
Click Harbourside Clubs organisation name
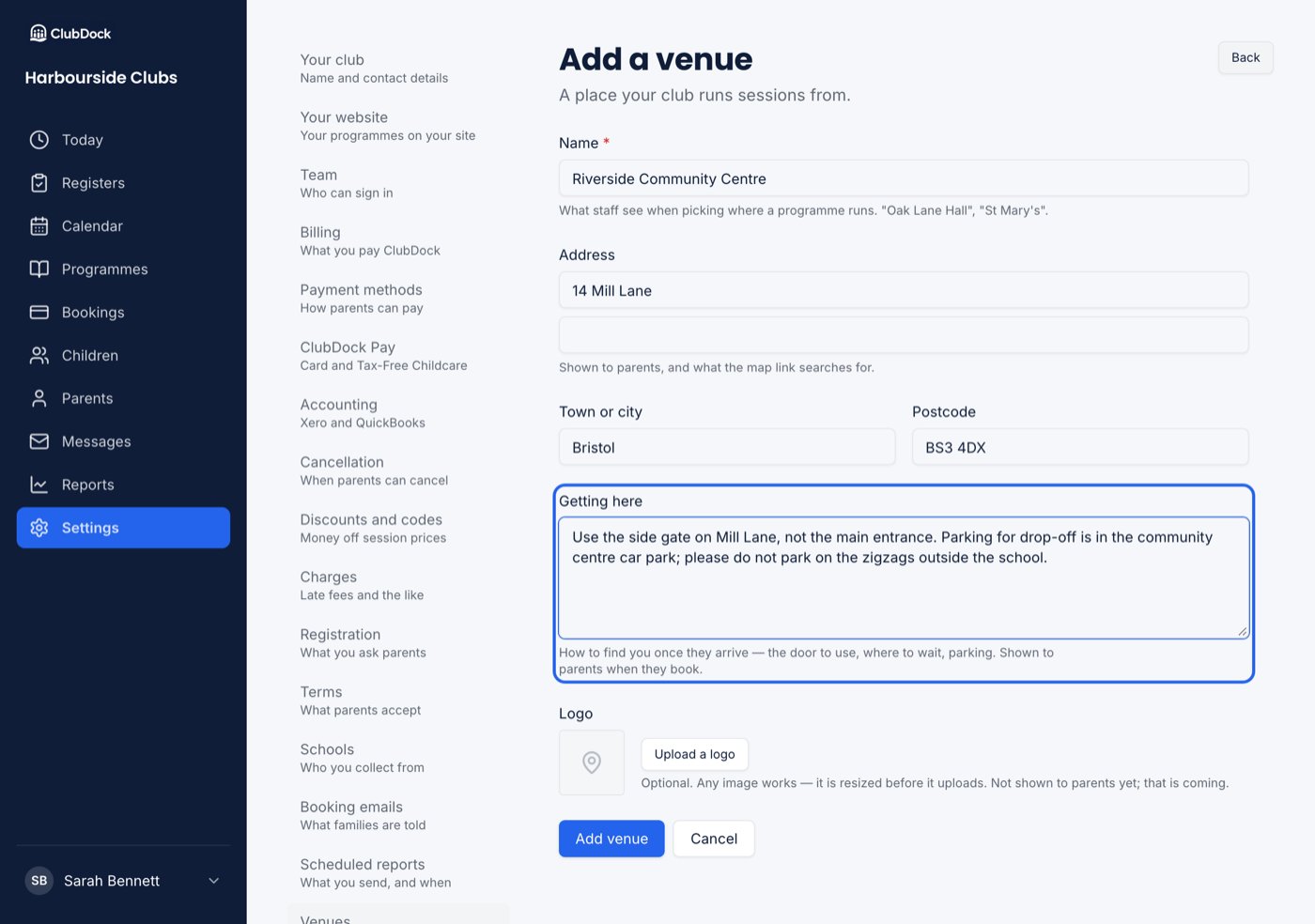point(101,78)
